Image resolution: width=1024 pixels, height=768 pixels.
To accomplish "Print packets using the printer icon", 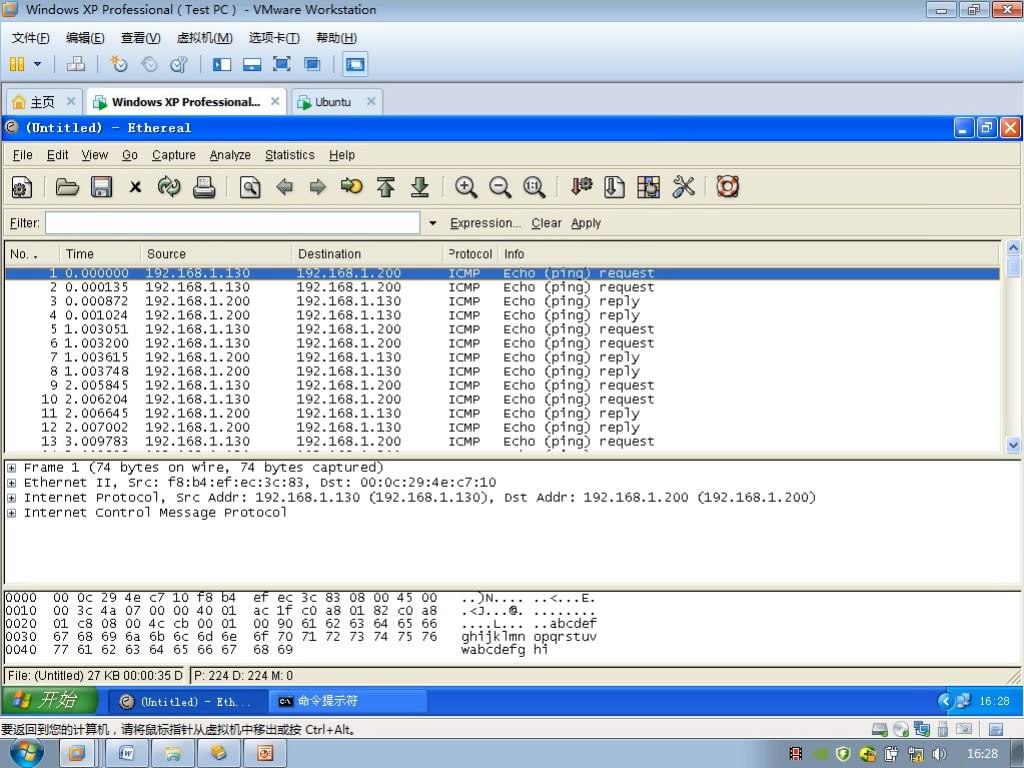I will 204,187.
